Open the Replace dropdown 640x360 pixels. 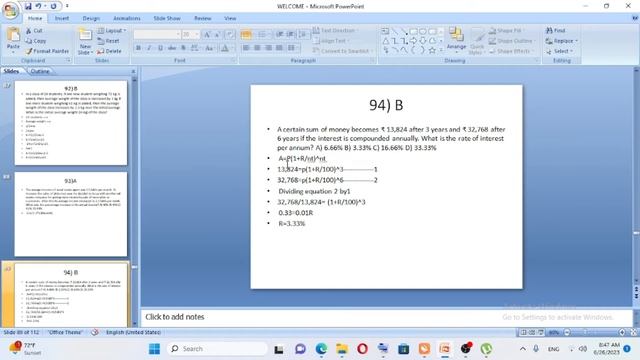562,41
